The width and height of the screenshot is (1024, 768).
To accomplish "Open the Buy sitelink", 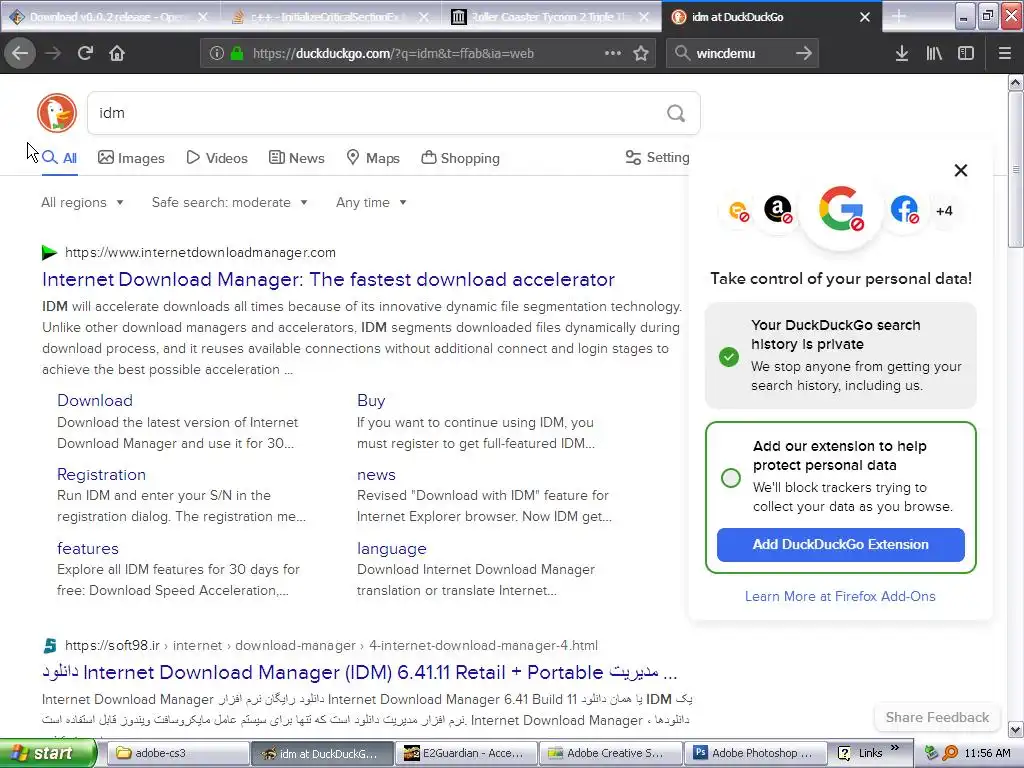I will click(x=371, y=400).
